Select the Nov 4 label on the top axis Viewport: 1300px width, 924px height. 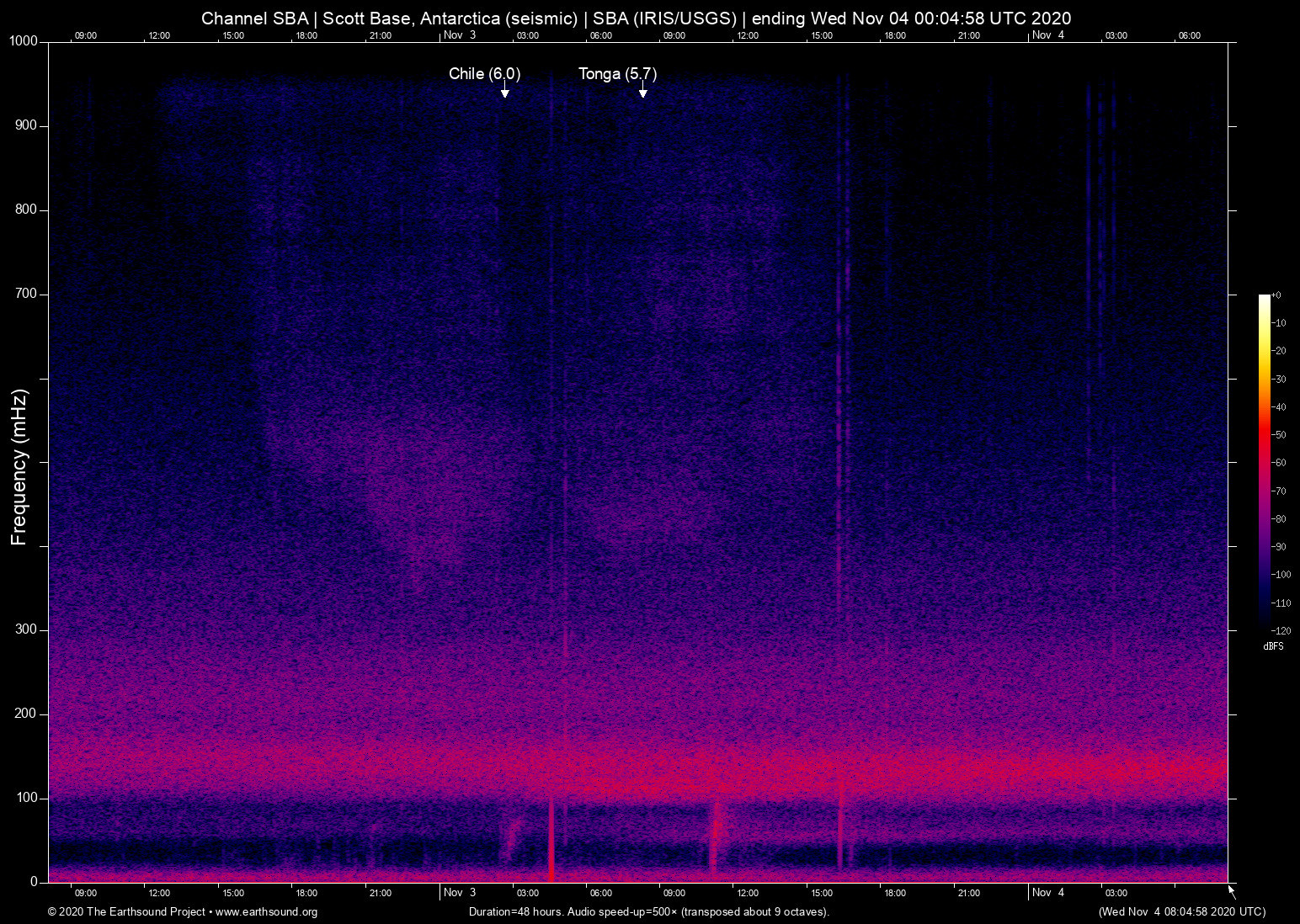click(x=1047, y=35)
